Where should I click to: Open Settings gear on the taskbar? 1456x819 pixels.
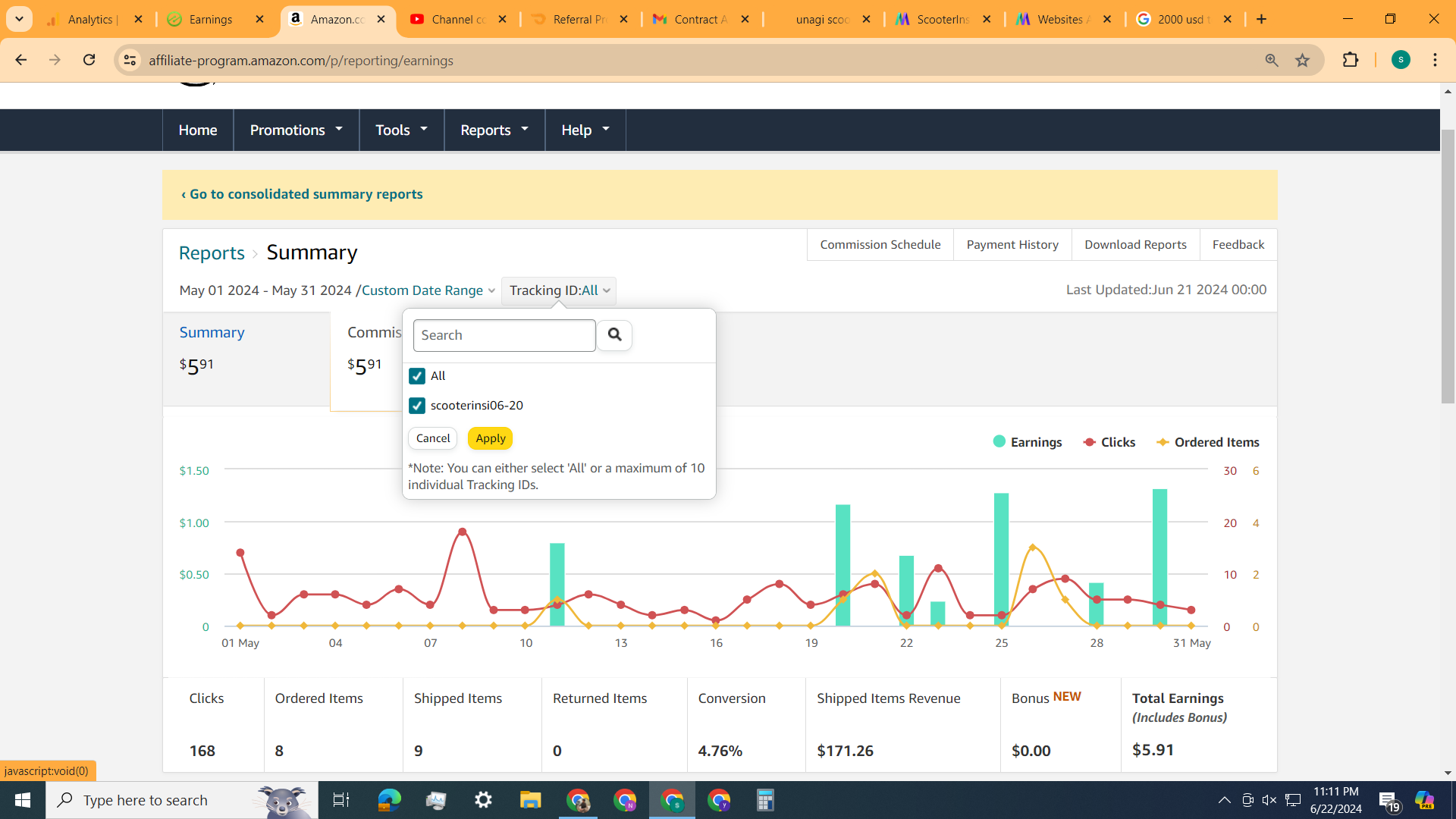click(x=483, y=800)
